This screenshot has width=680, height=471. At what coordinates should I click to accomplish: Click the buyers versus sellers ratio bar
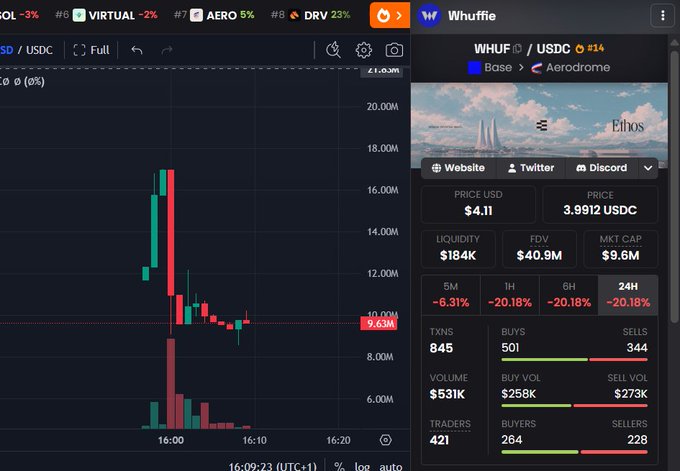[574, 452]
